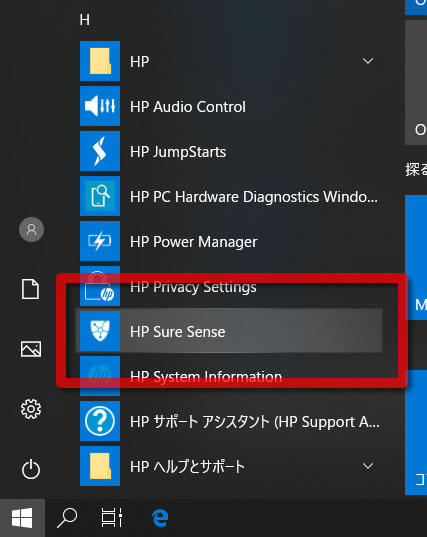Image resolution: width=427 pixels, height=537 pixels.
Task: Launch Microsoft Edge from taskbar
Action: point(160,518)
